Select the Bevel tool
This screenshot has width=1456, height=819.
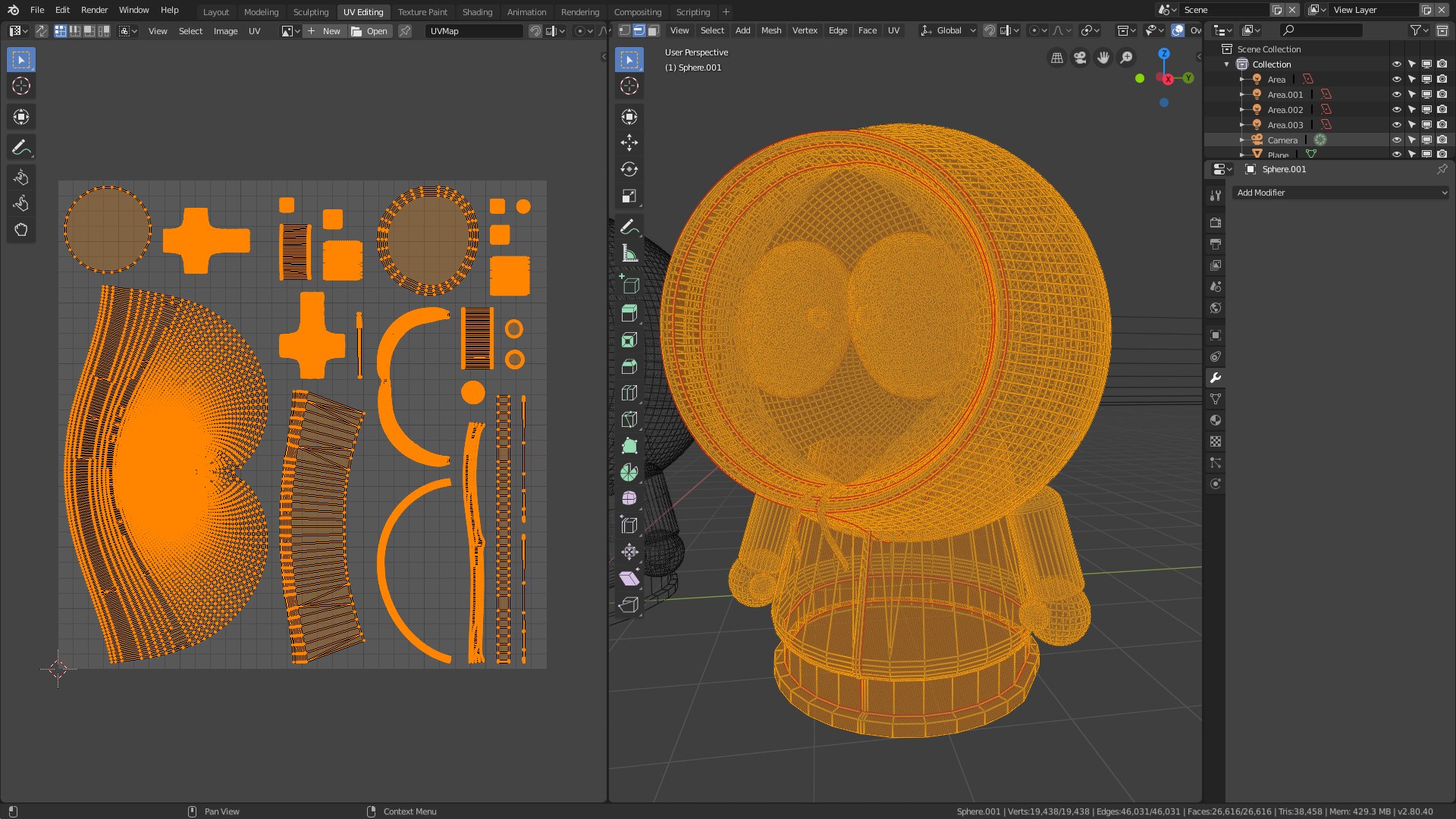629,367
